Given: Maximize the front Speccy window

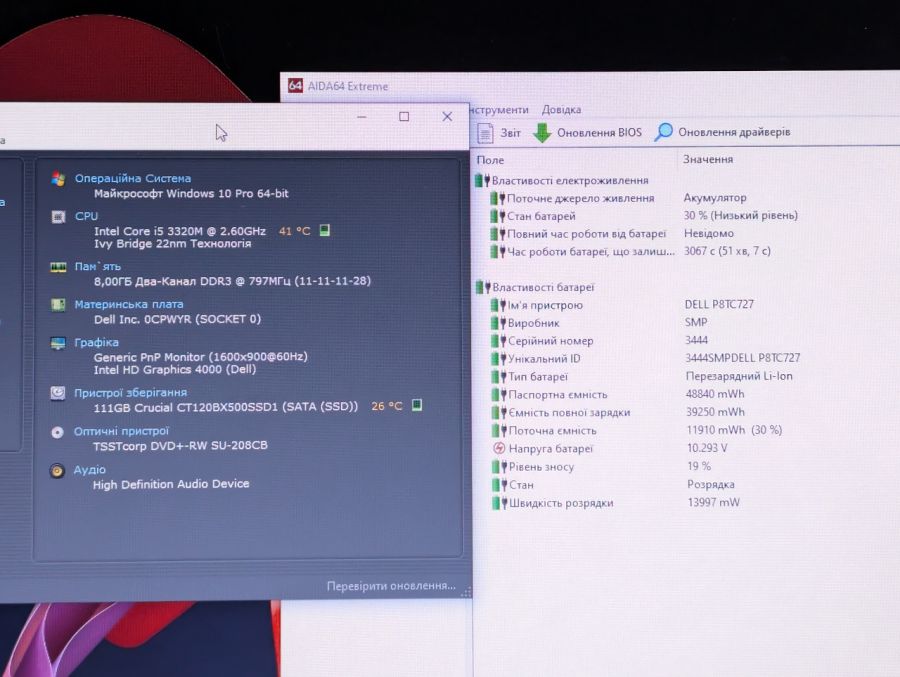Looking at the screenshot, I should [x=404, y=117].
